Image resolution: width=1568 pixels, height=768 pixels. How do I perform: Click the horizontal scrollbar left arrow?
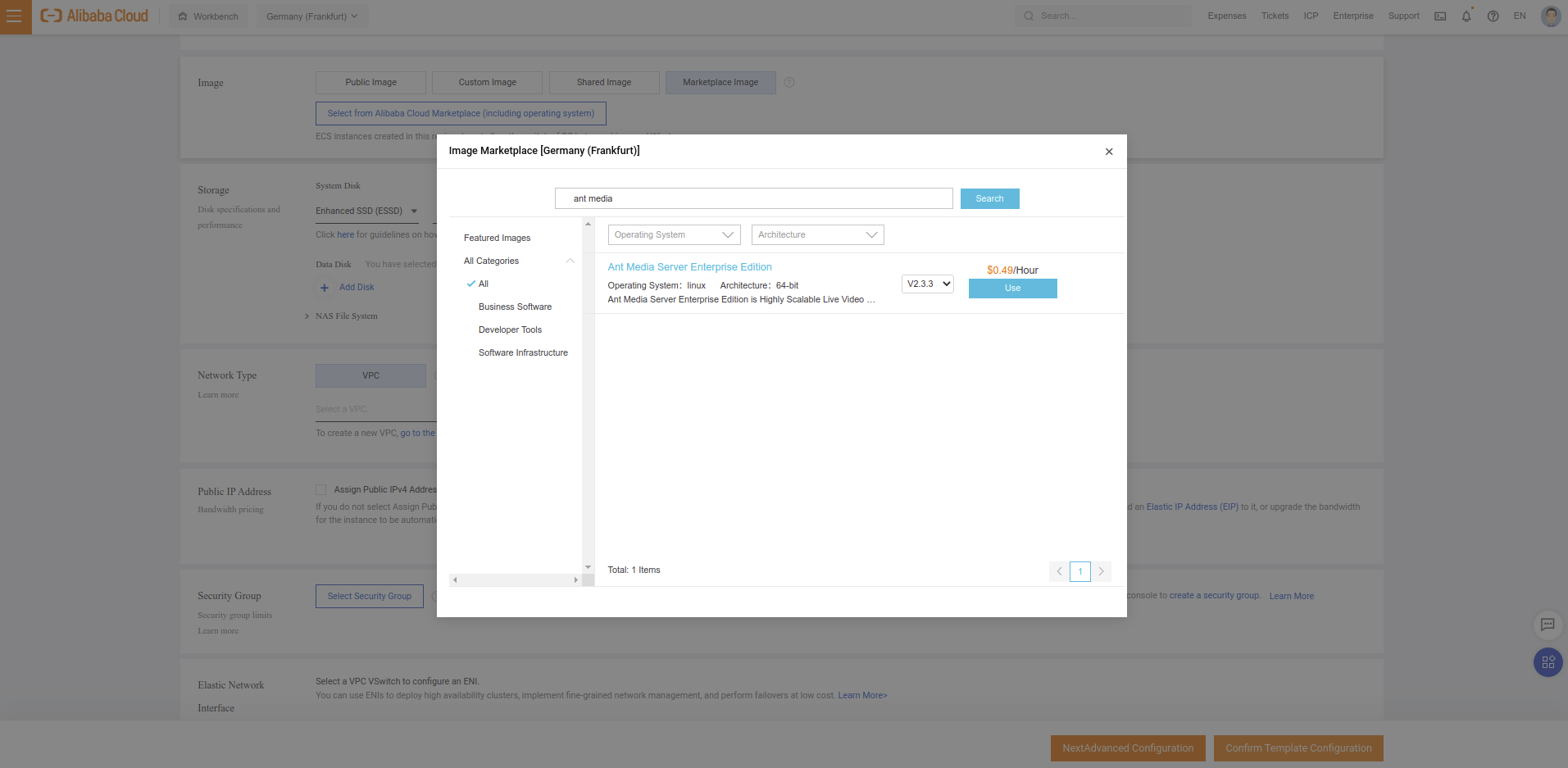point(455,579)
